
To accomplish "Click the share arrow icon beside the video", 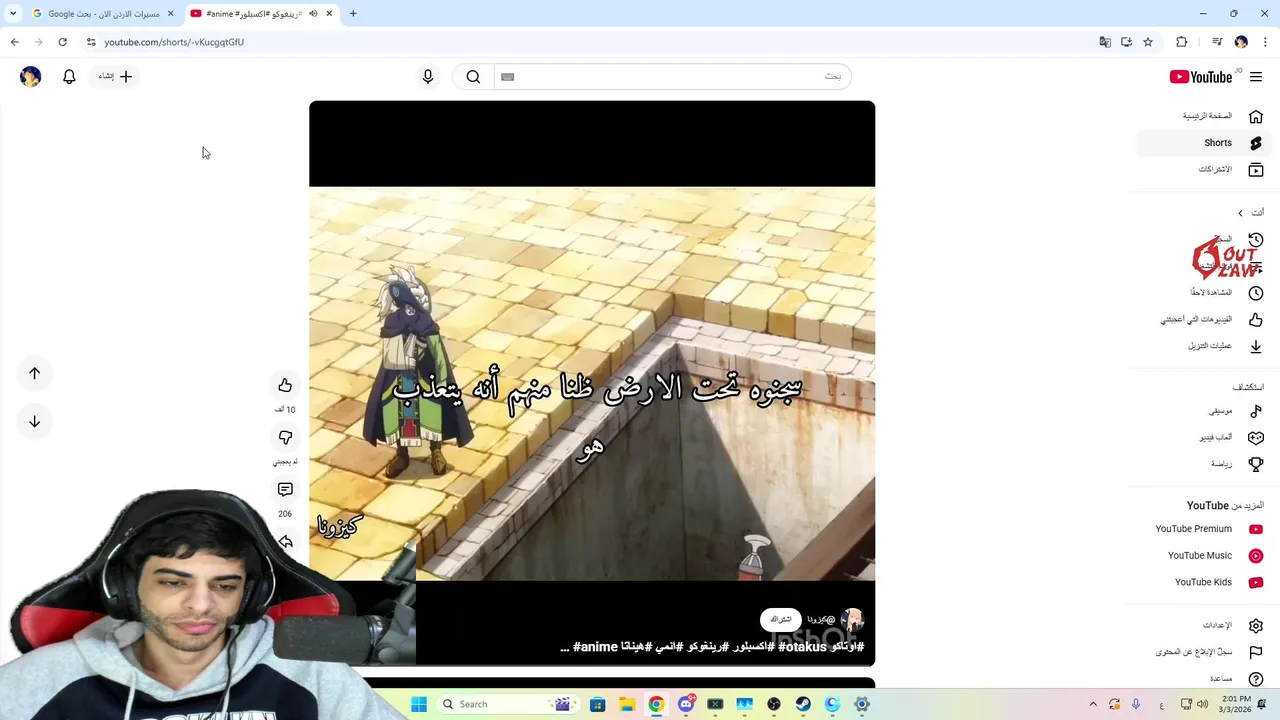I will pyautogui.click(x=285, y=541).
